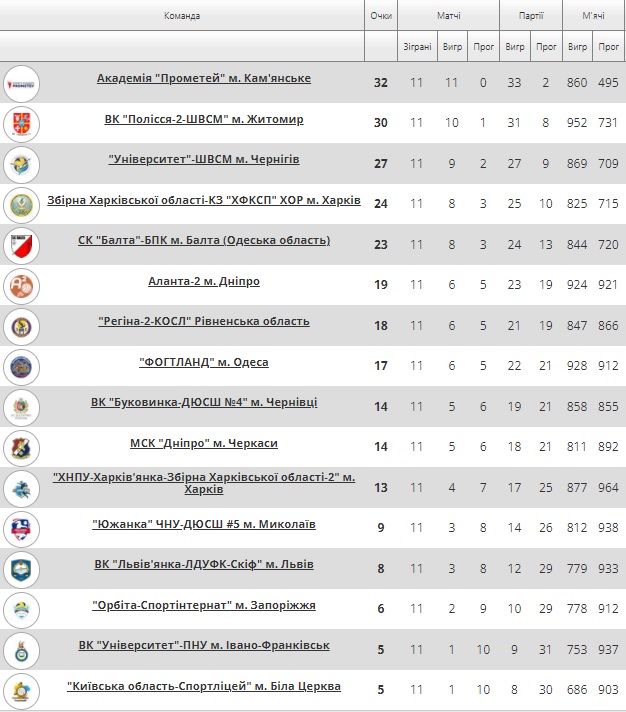Click the Академія "Прометей" team logo
Image resolution: width=626 pixels, height=712 pixels.
(x=21, y=84)
